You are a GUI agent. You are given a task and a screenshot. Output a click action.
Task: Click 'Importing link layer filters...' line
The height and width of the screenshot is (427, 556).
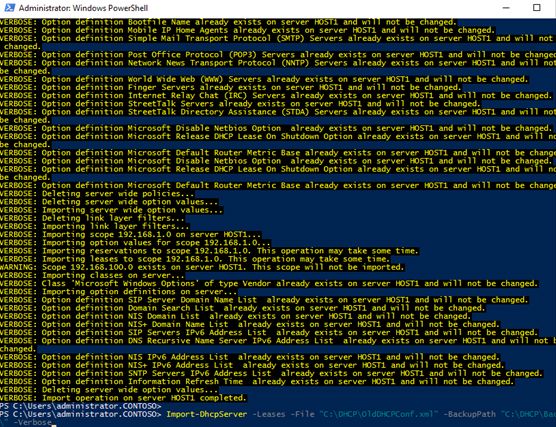[x=95, y=226]
